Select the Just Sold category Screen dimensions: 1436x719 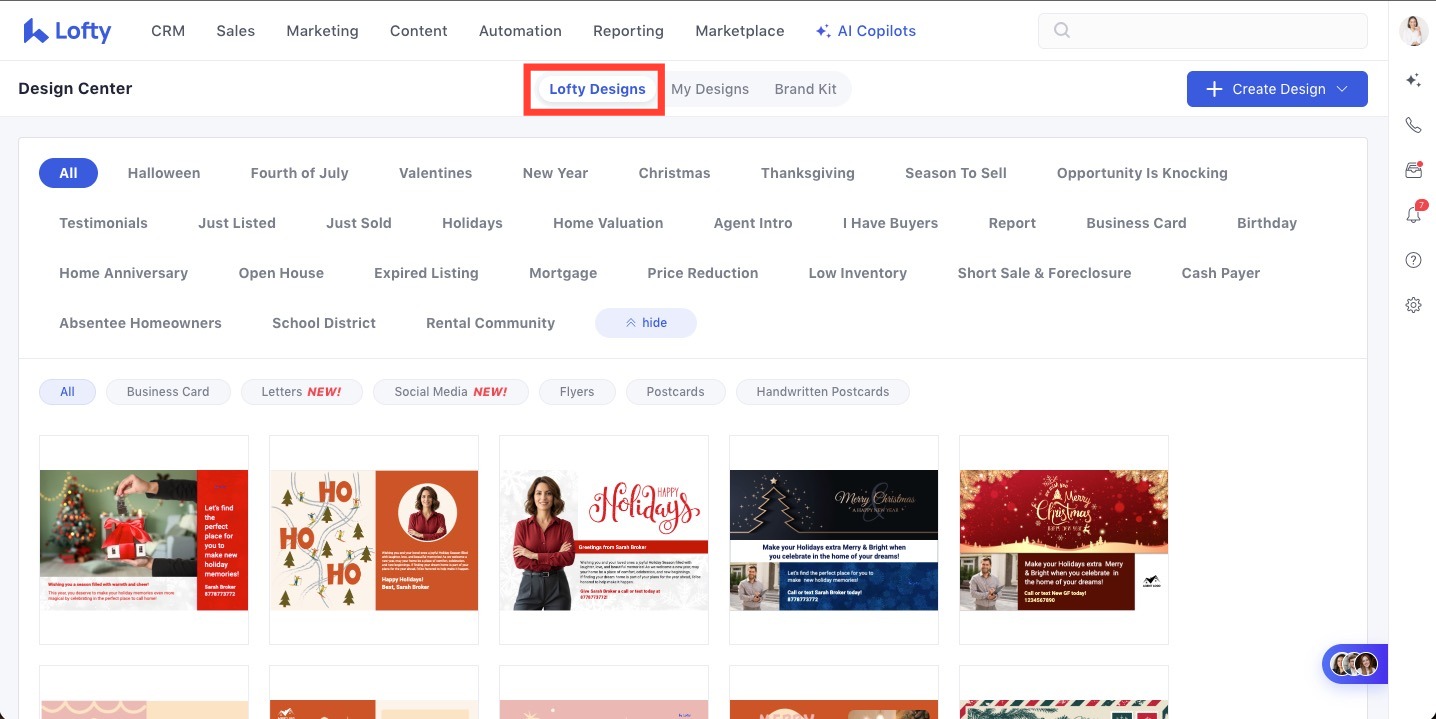pyautogui.click(x=359, y=223)
